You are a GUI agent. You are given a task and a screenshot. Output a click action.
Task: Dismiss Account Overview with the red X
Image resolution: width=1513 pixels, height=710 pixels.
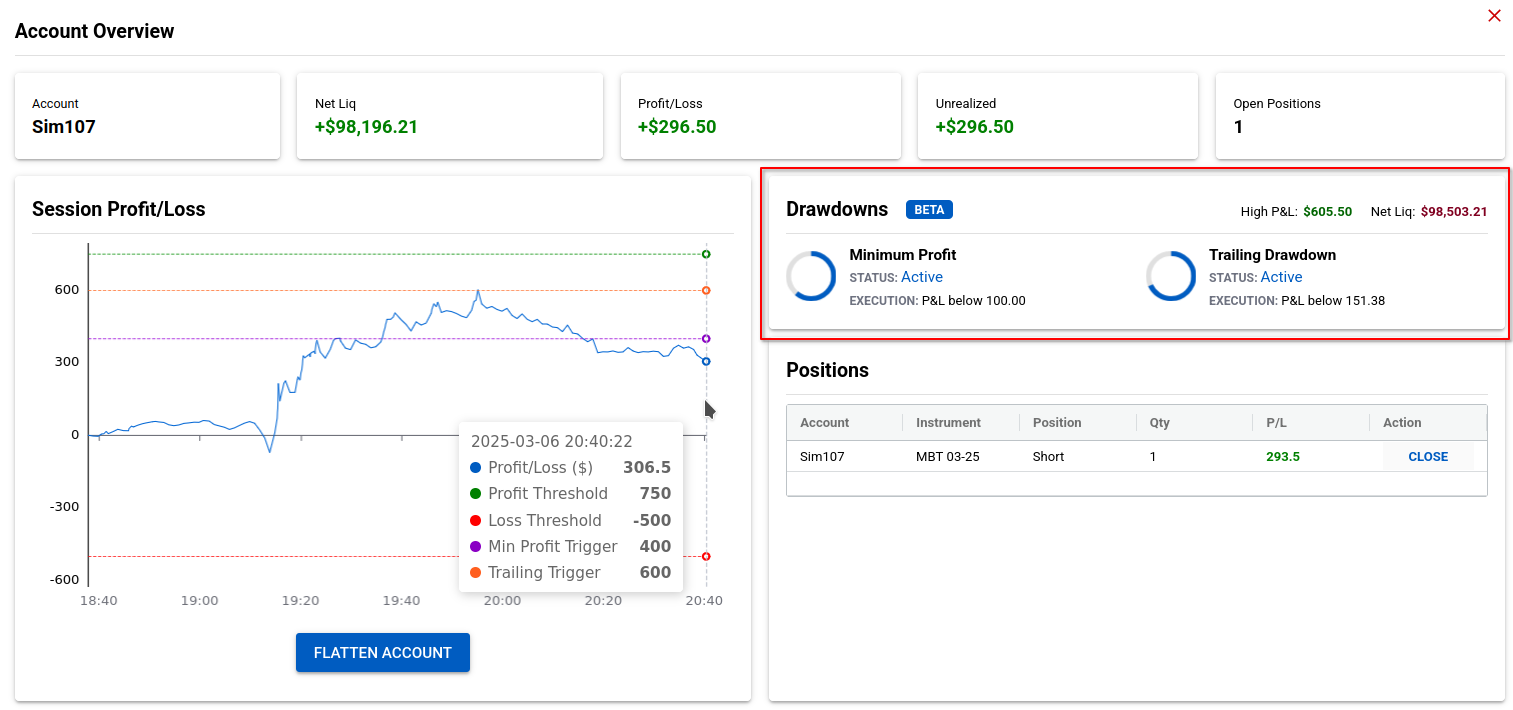[1494, 16]
